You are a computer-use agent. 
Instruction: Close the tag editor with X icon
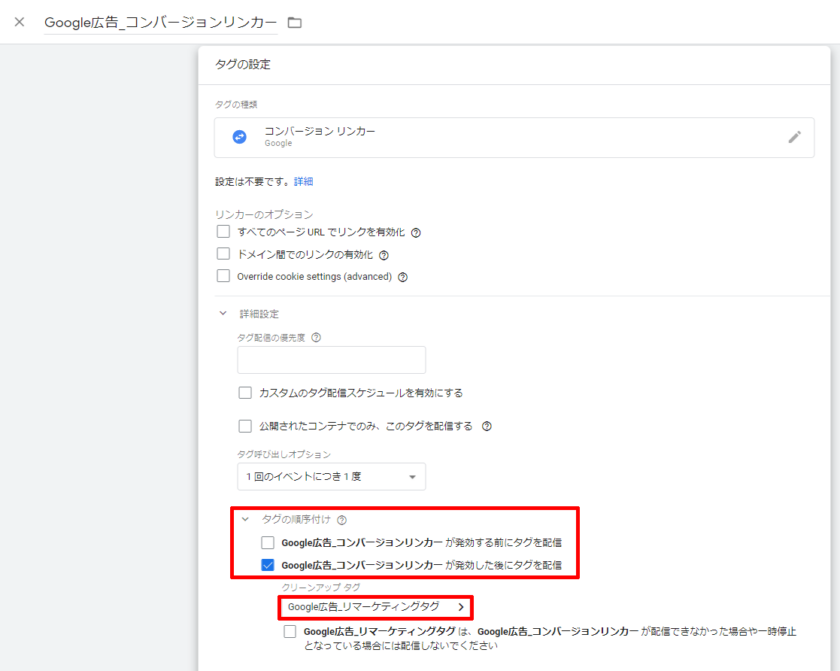pos(19,22)
